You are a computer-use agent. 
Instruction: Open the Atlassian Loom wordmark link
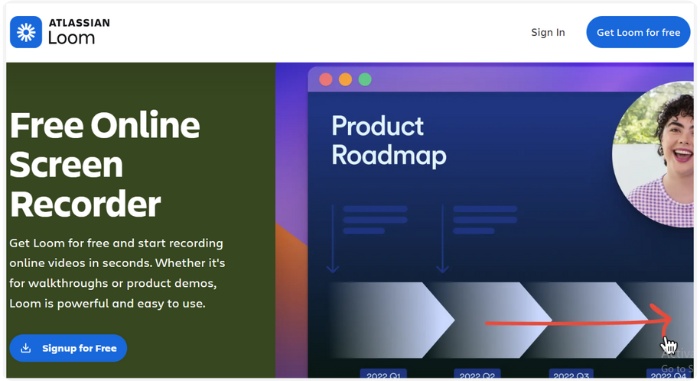click(79, 32)
